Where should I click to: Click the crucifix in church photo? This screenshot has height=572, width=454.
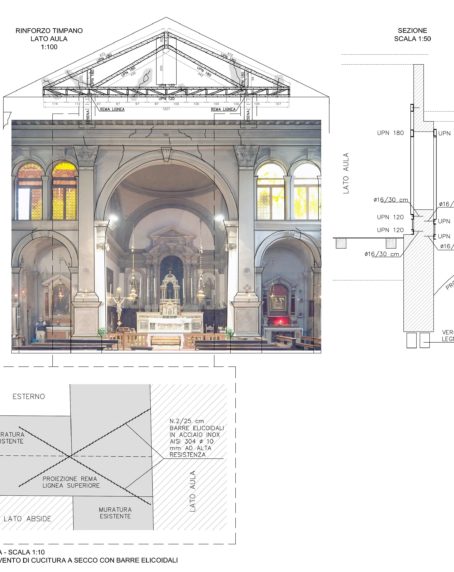click(x=119, y=308)
